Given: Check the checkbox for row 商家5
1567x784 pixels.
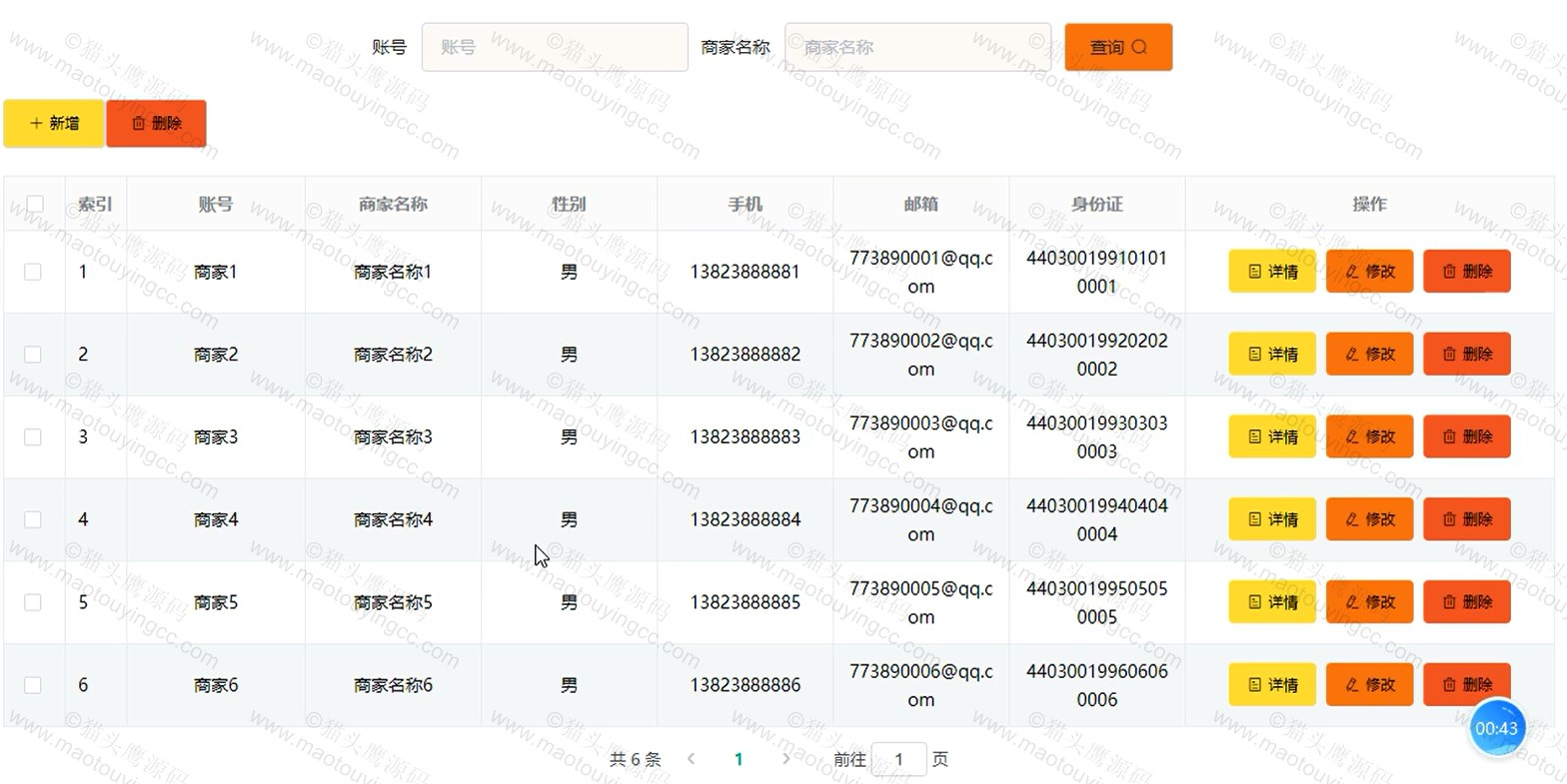Looking at the screenshot, I should point(33,602).
